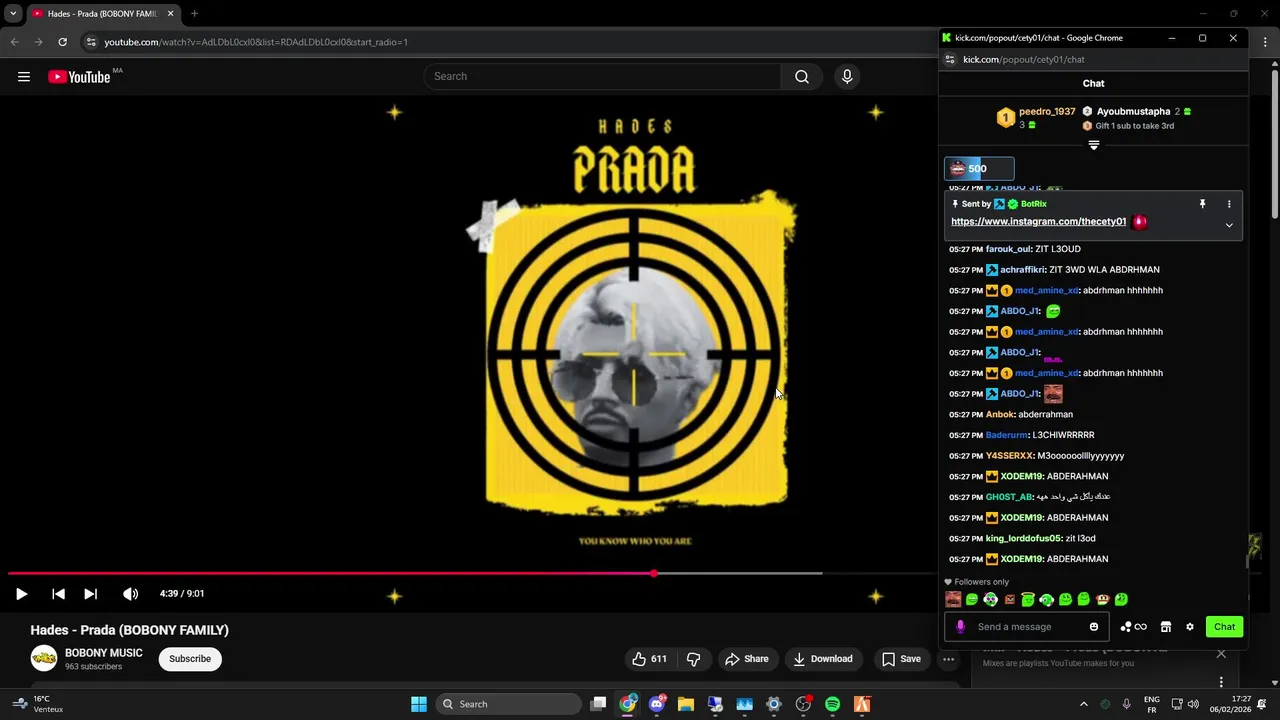Close the Hades - Prada browser tab

tap(170, 14)
